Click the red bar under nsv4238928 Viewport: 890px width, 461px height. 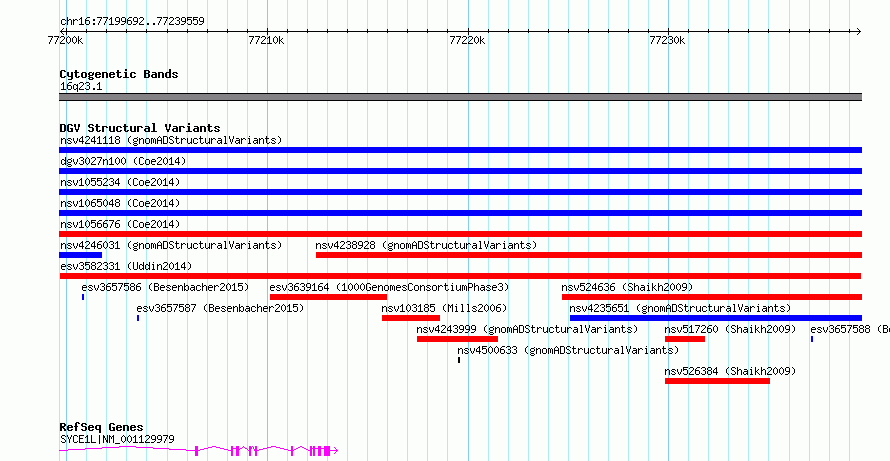click(x=589, y=255)
